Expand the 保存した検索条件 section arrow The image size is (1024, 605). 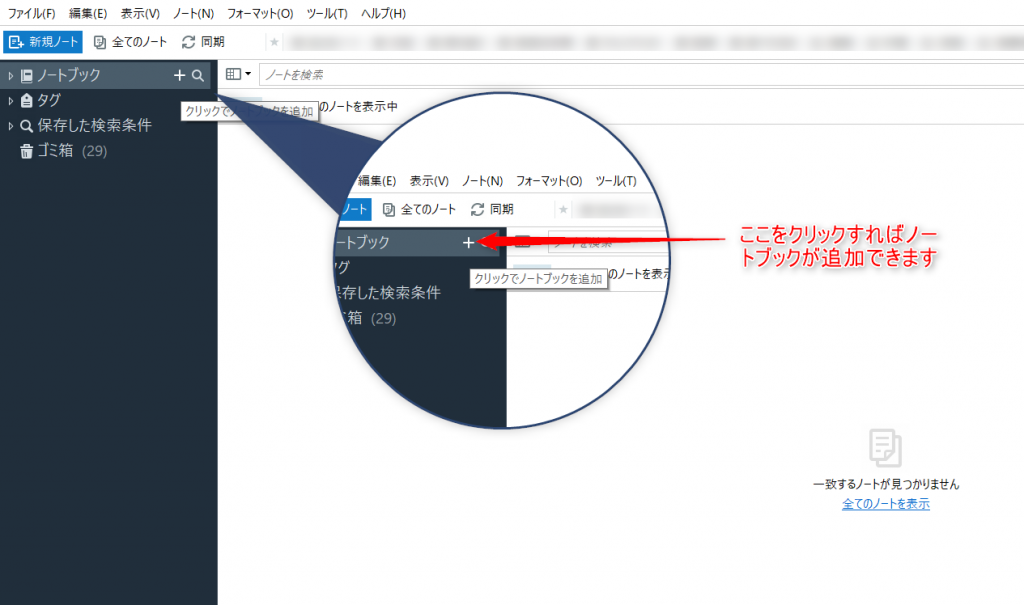[10, 126]
